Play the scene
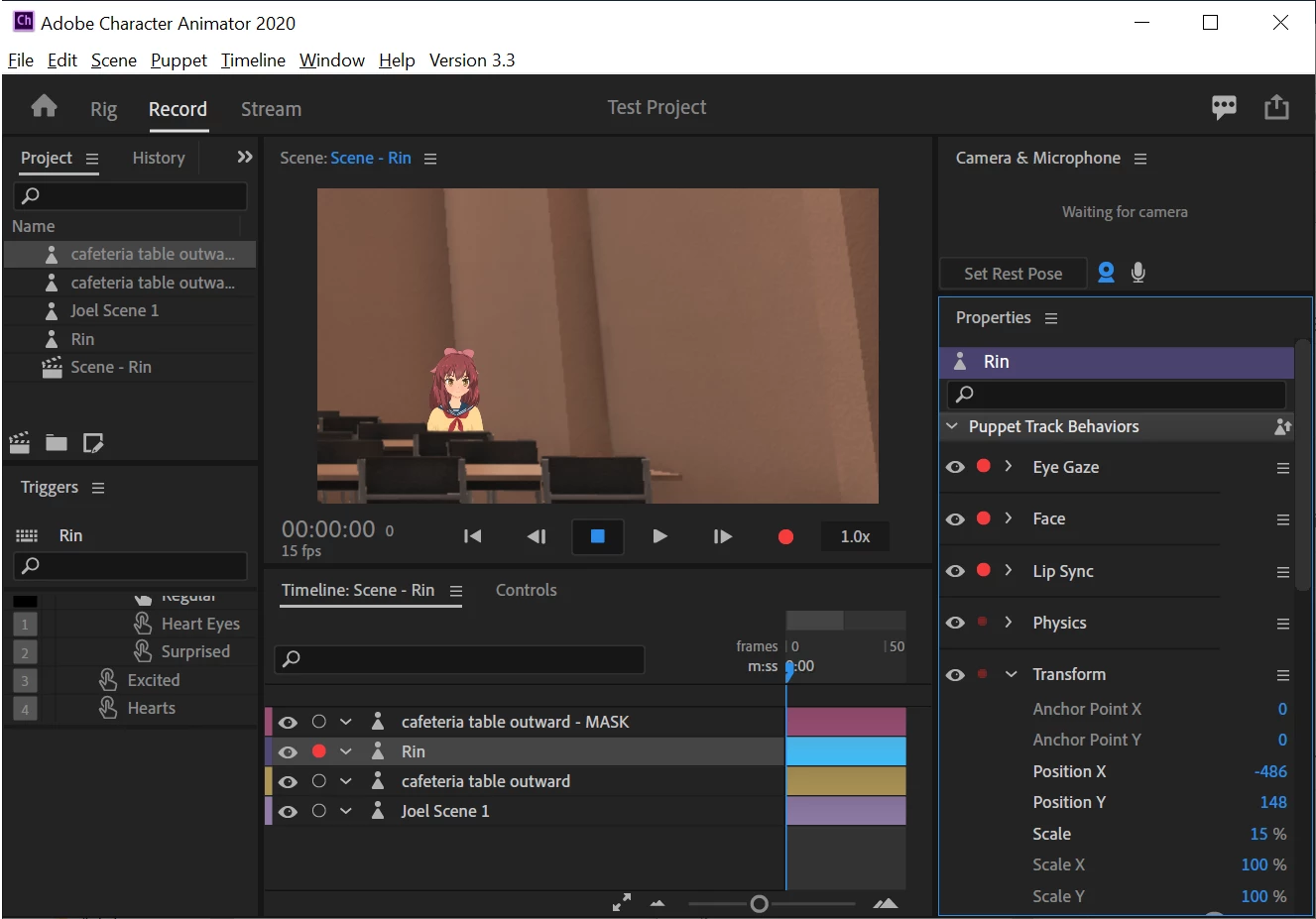 [x=660, y=536]
